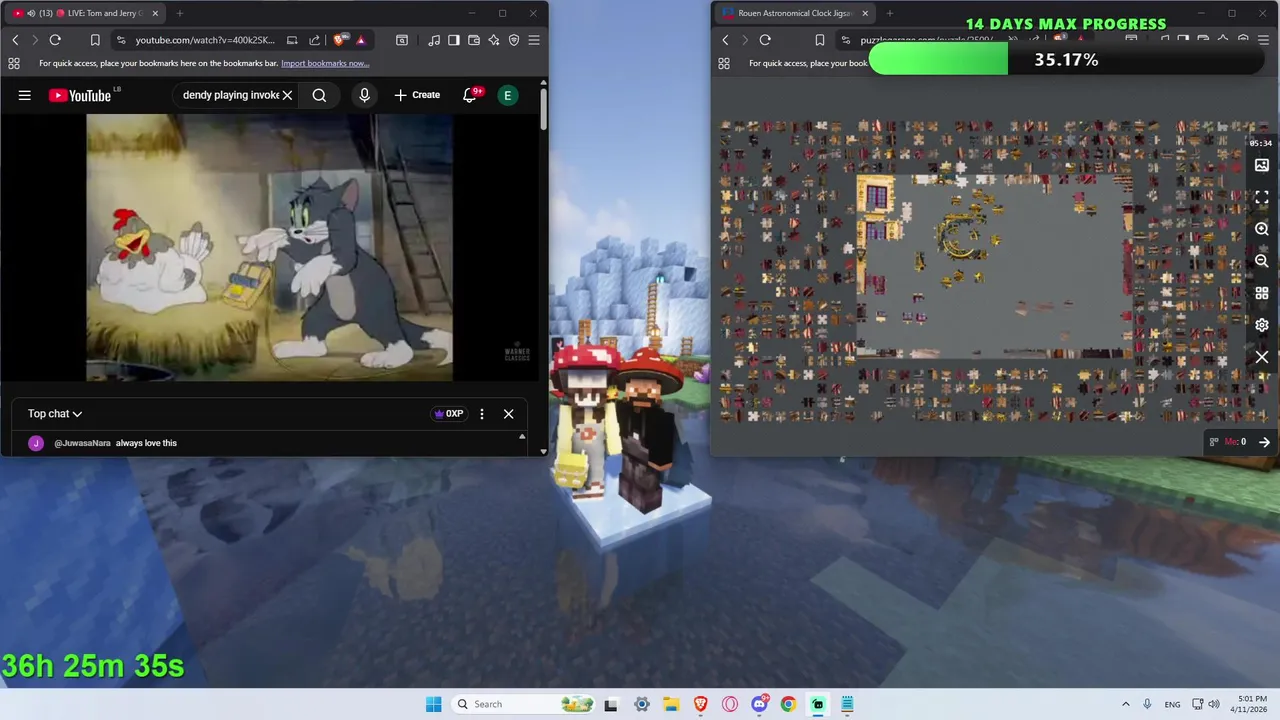Open Brave main menu in YouTube window

click(534, 40)
